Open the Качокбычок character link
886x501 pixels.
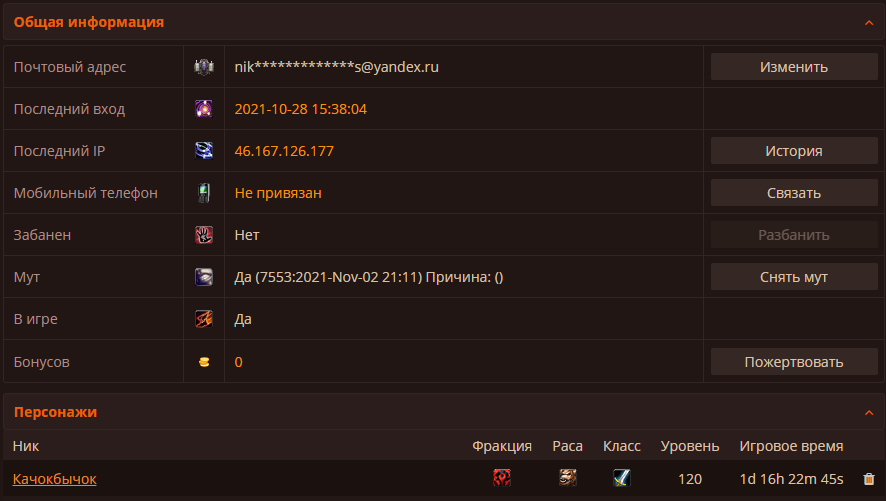55,479
